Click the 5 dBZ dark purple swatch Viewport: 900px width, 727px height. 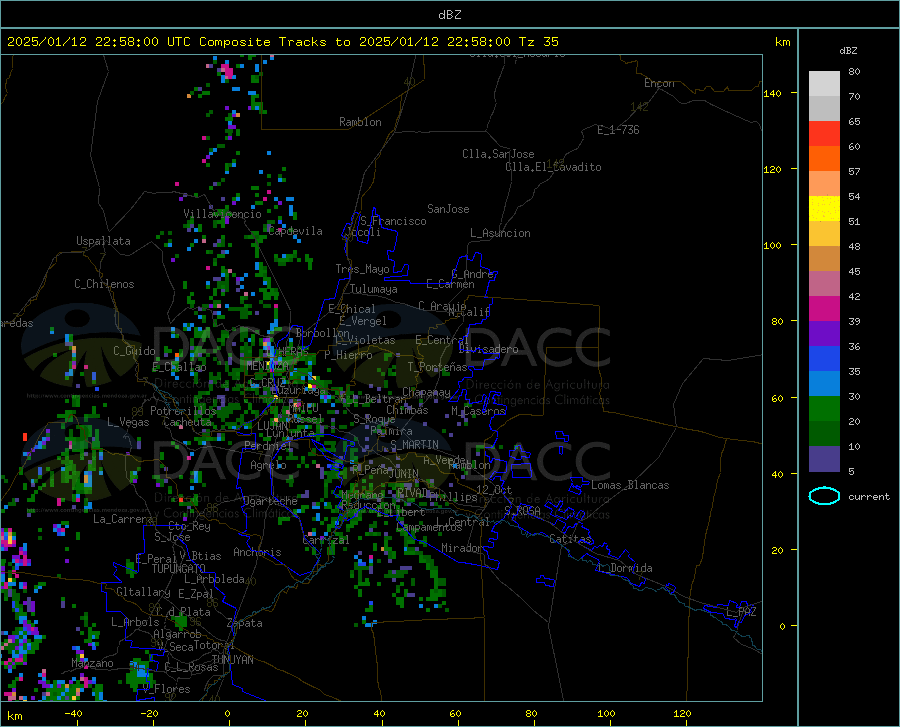click(824, 458)
